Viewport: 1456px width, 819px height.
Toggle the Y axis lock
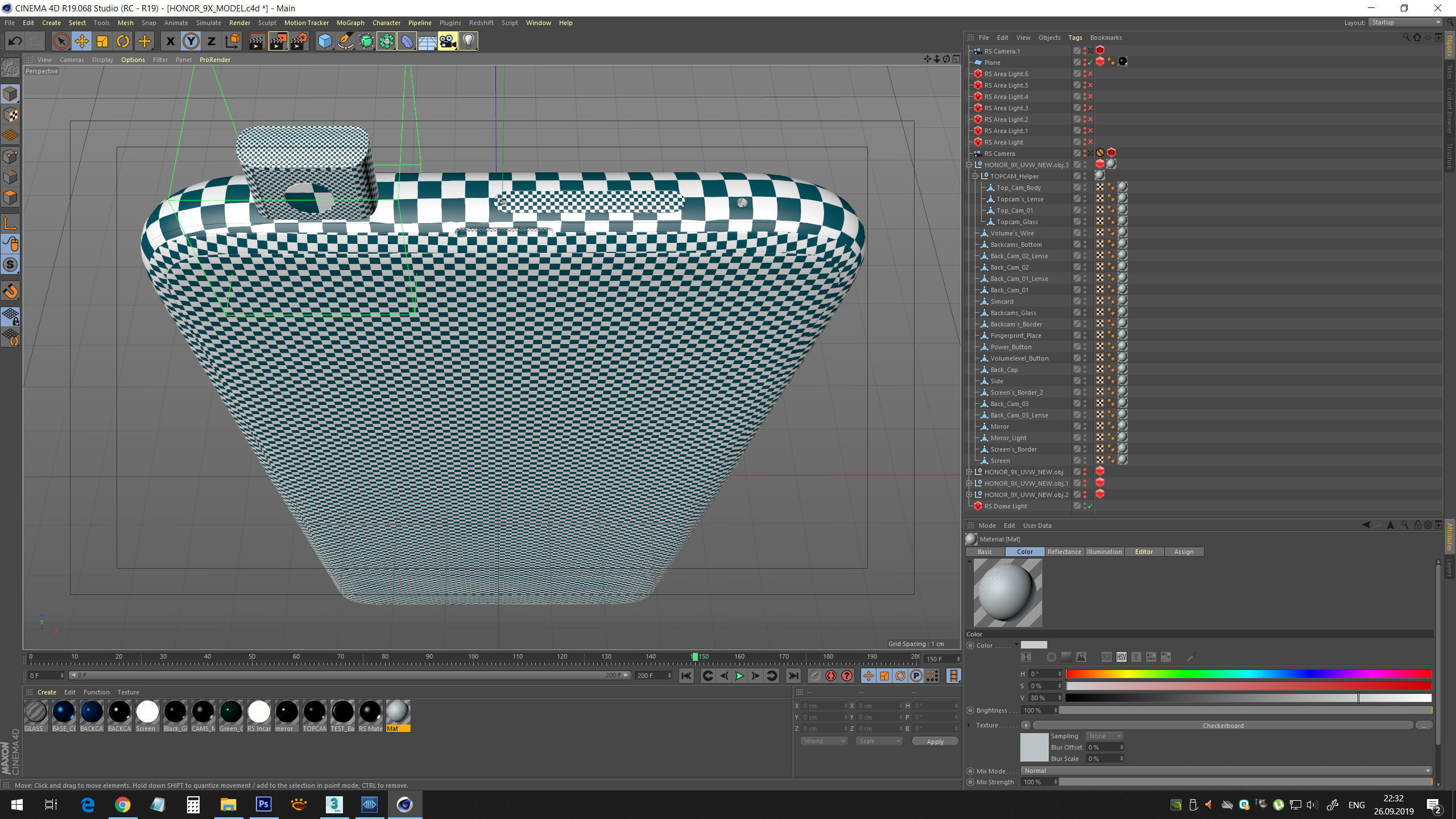click(x=191, y=41)
